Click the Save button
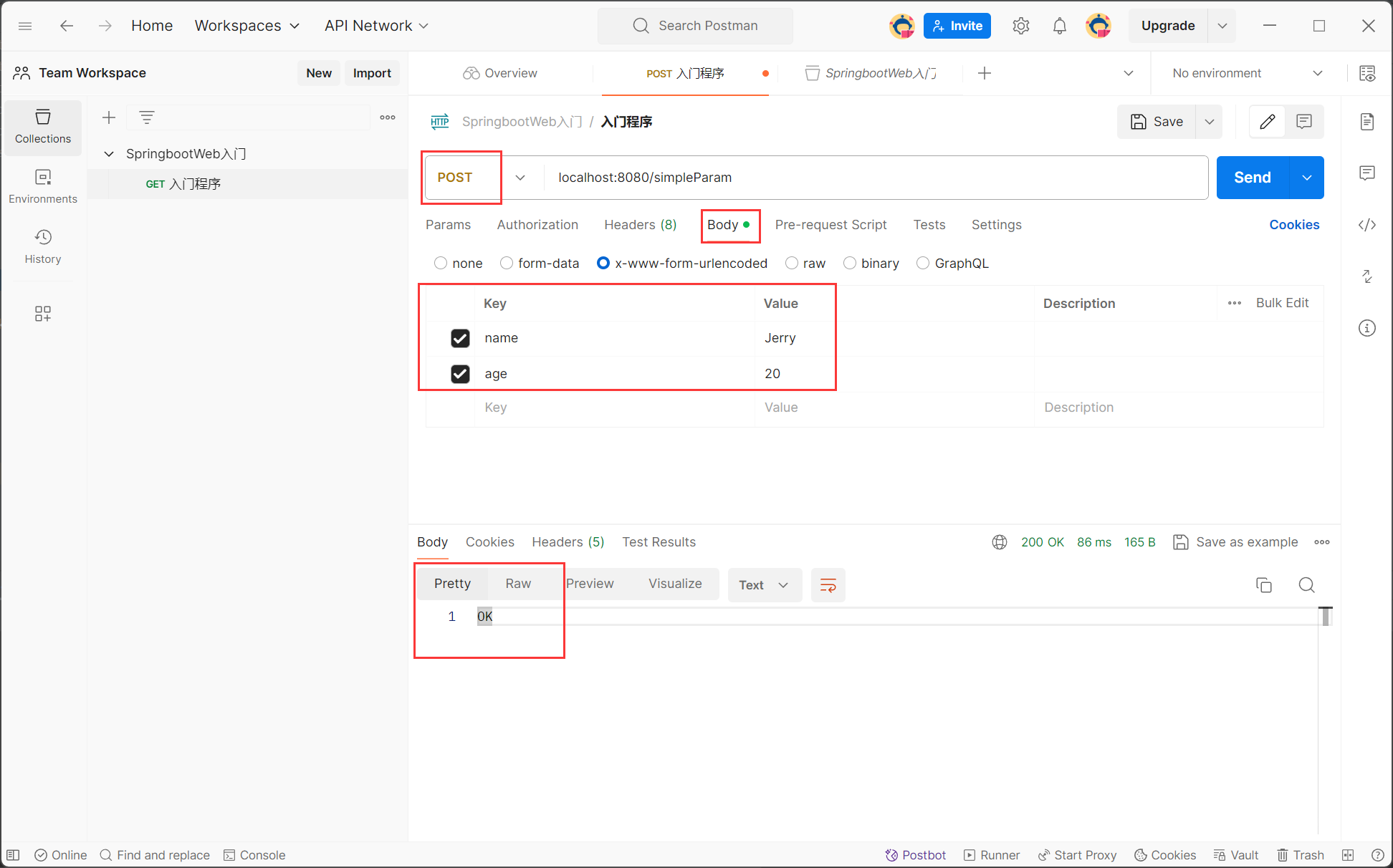 pos(1157,122)
